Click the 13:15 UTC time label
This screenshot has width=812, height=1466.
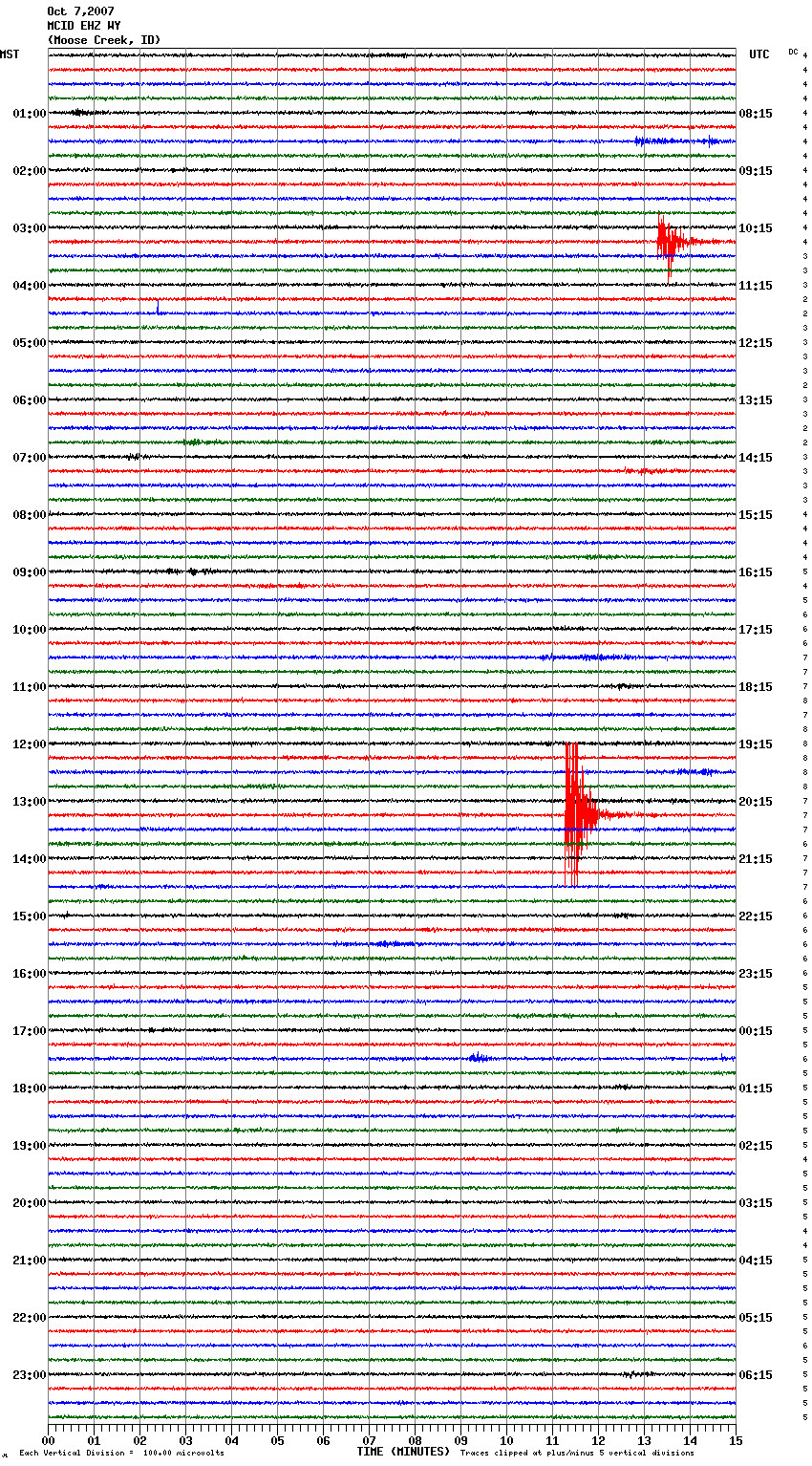756,400
